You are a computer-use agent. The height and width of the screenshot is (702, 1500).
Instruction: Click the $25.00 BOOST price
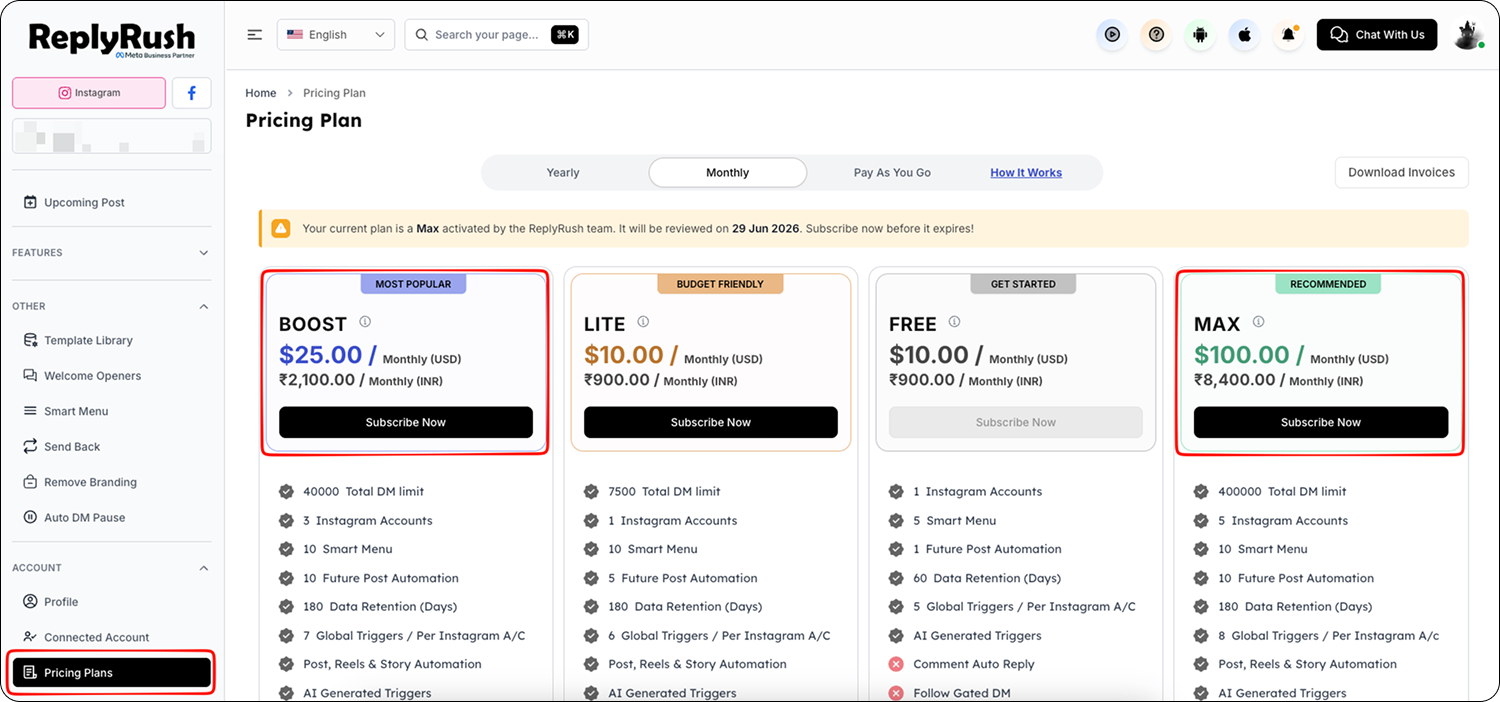click(x=320, y=355)
